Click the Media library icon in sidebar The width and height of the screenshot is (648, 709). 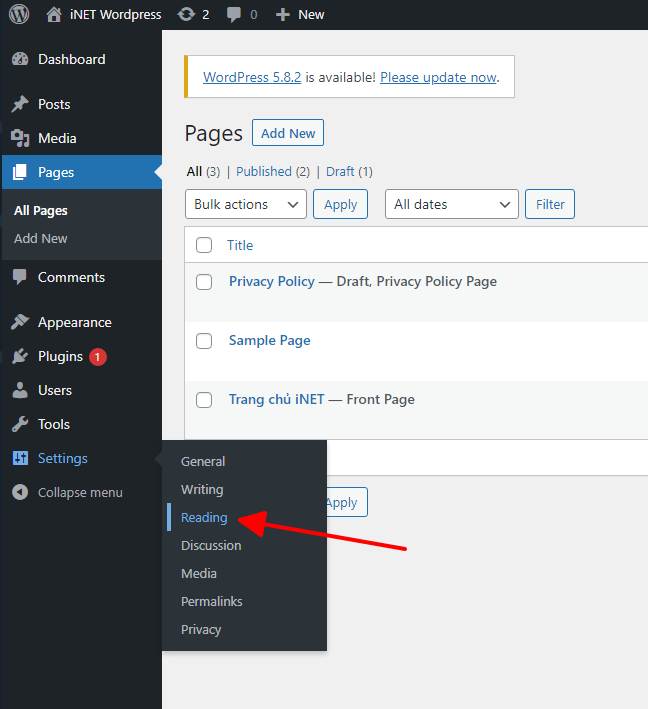[20, 138]
